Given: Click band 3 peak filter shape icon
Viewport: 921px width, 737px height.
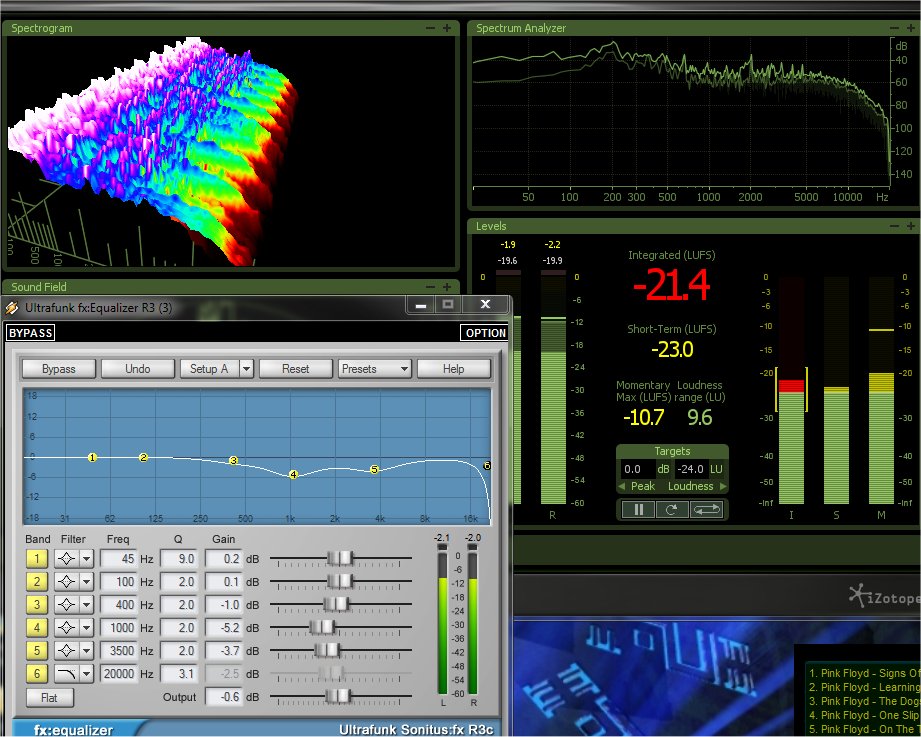Looking at the screenshot, I should pyautogui.click(x=66, y=604).
